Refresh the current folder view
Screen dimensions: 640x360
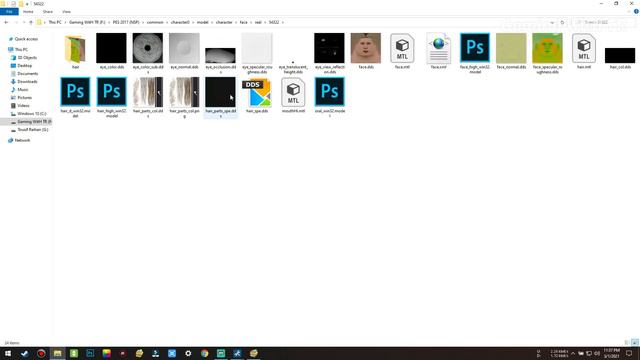(562, 22)
